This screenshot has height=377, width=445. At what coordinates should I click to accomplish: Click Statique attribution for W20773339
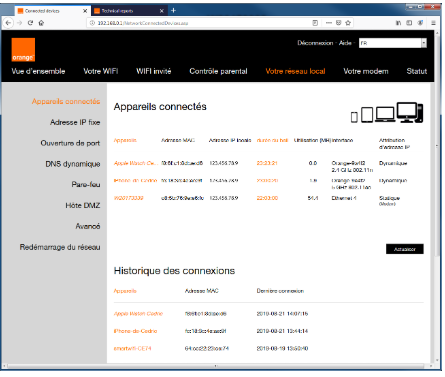tap(389, 198)
